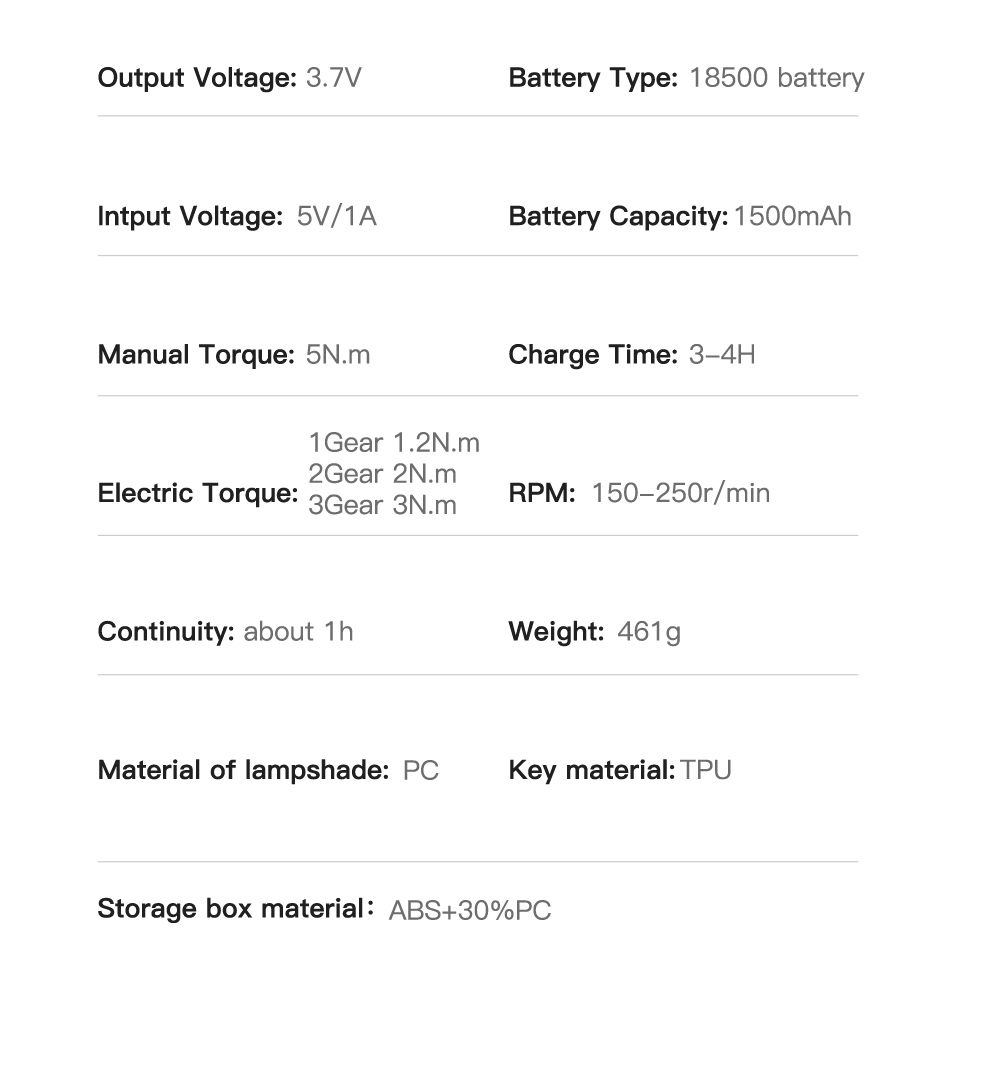
Task: Click the Material of lampshade label
Action: pos(243,771)
